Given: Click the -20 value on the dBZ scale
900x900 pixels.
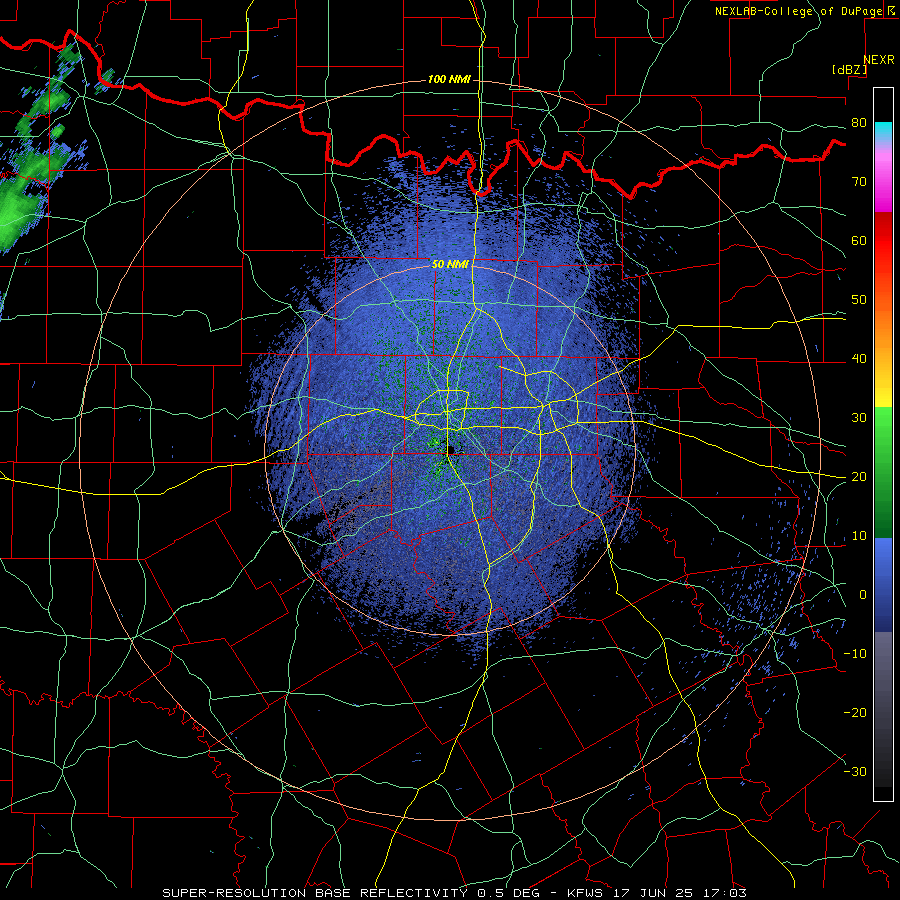Looking at the screenshot, I should tap(855, 712).
